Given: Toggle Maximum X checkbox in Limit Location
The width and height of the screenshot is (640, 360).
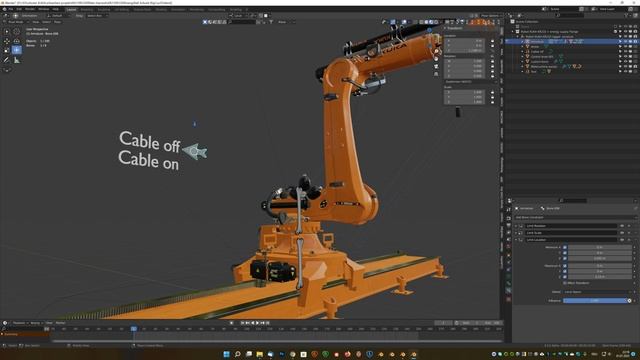Looking at the screenshot, I should click(x=565, y=266).
